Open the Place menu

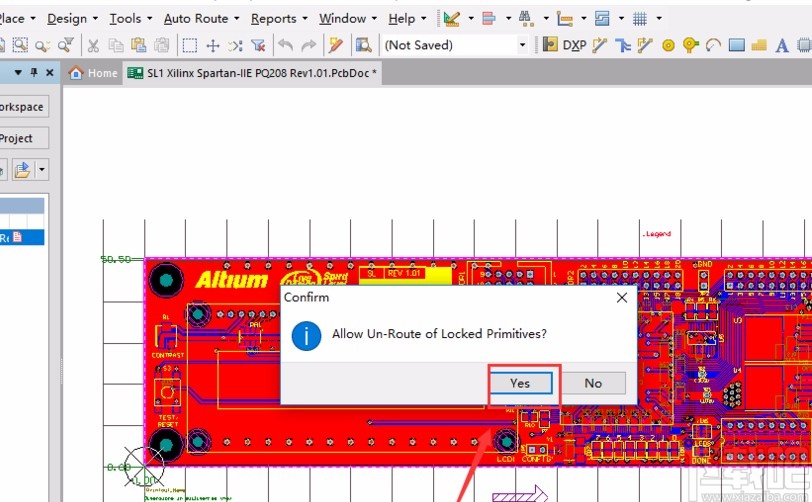point(17,19)
